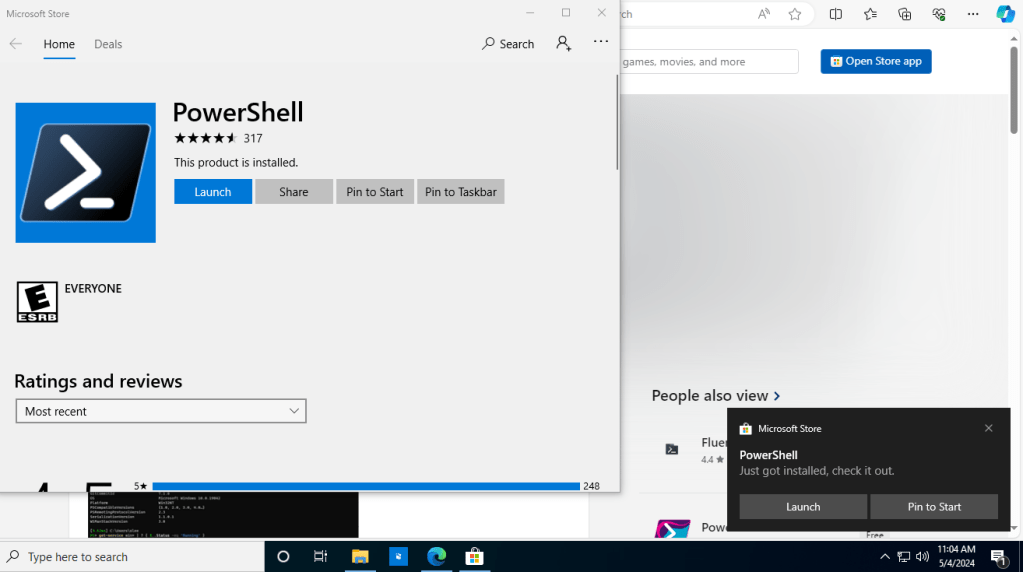Screen dimensions: 1023x572
Task: Open People also view link
Action: click(716, 395)
